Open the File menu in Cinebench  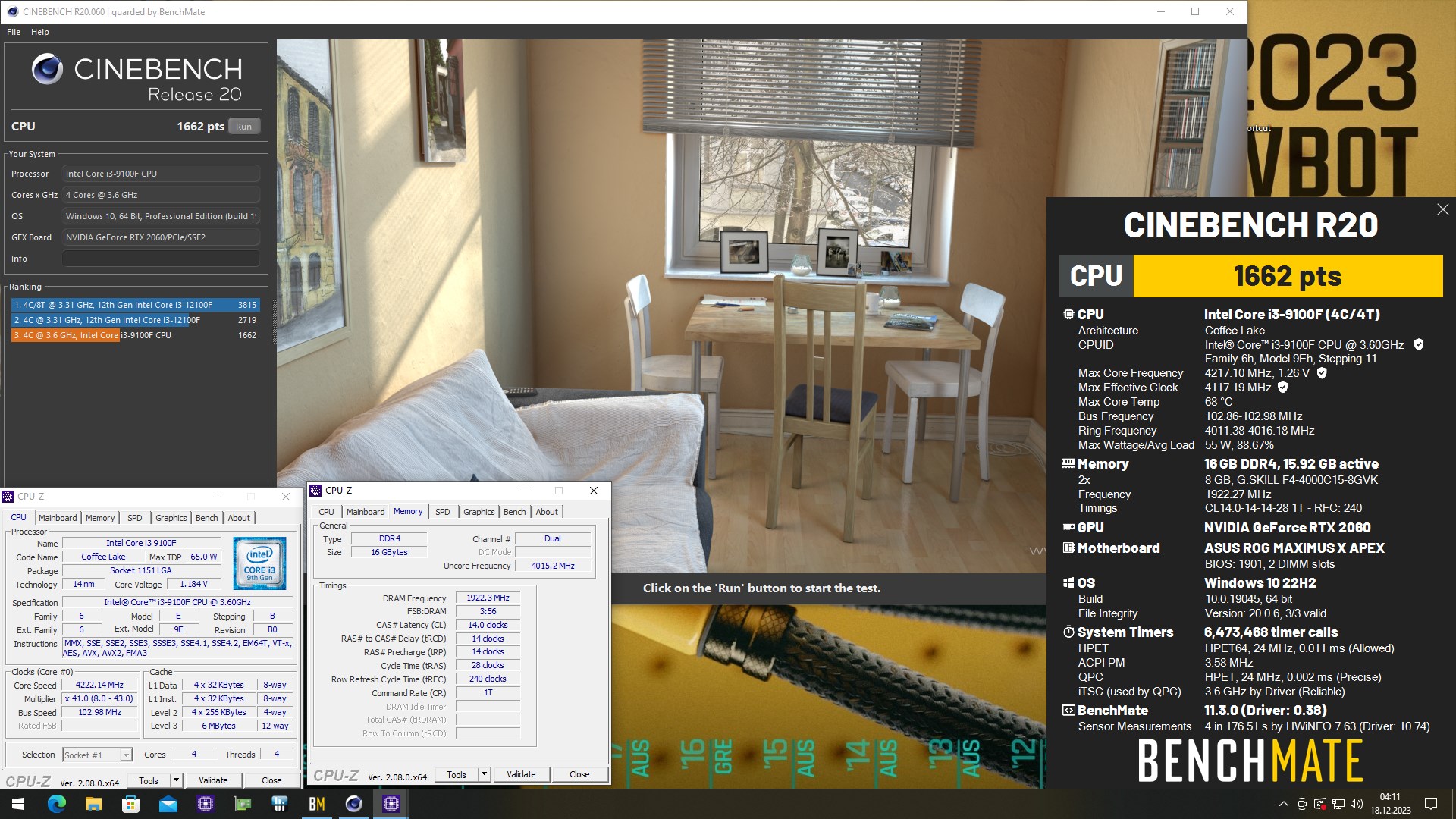(x=14, y=32)
